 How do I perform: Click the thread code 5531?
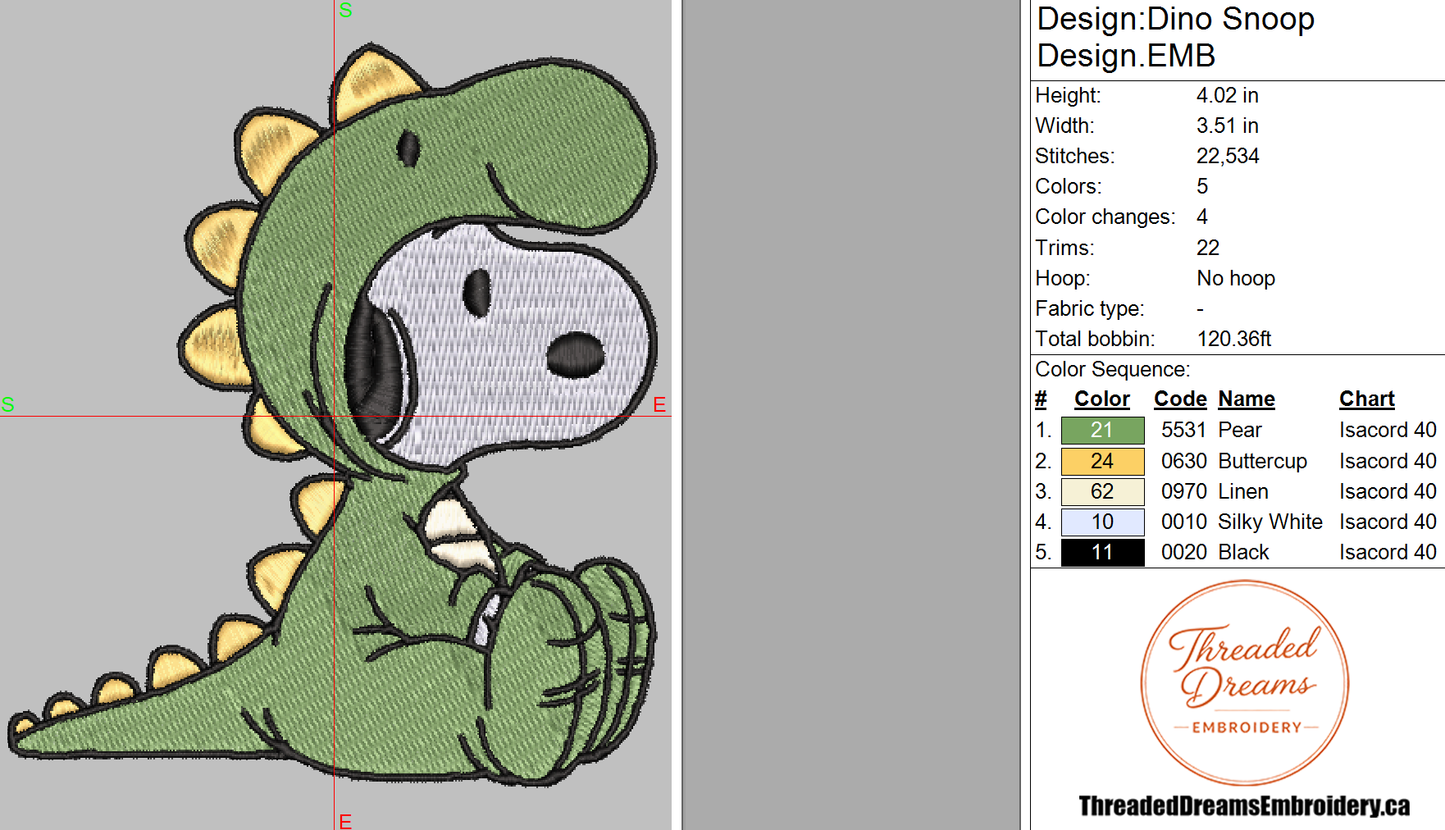(1184, 430)
